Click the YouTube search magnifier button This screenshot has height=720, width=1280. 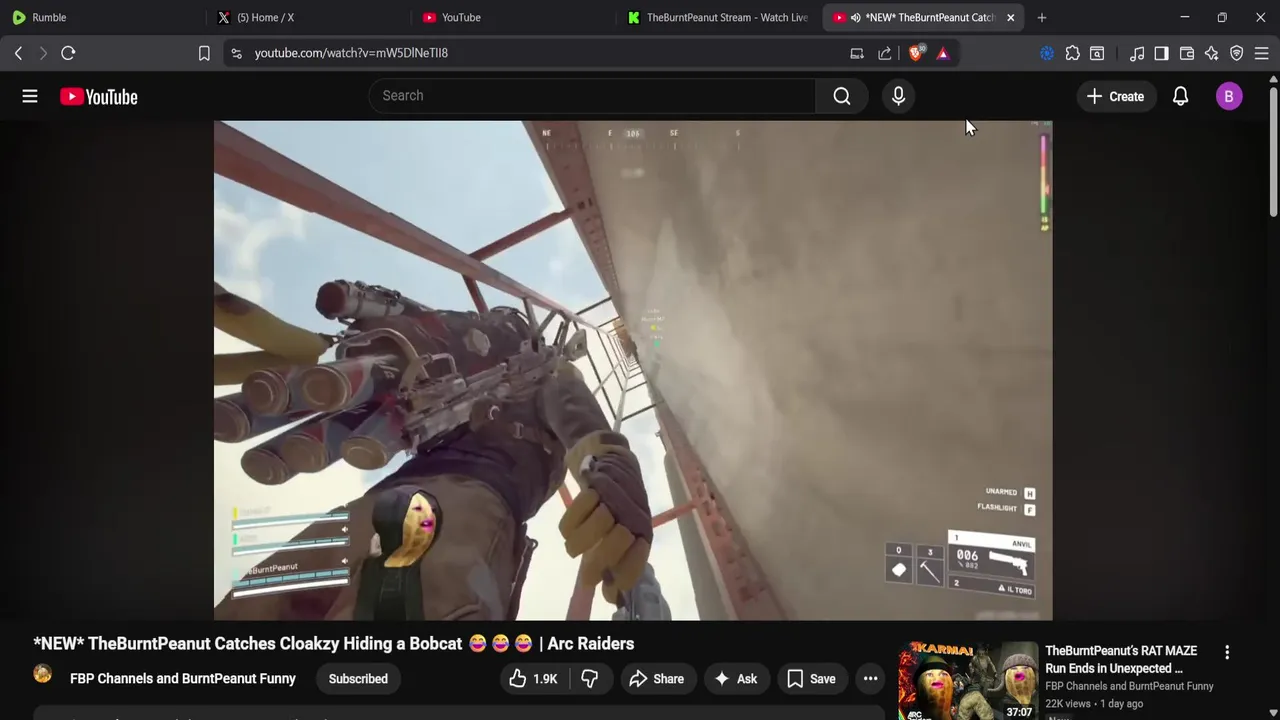842,96
